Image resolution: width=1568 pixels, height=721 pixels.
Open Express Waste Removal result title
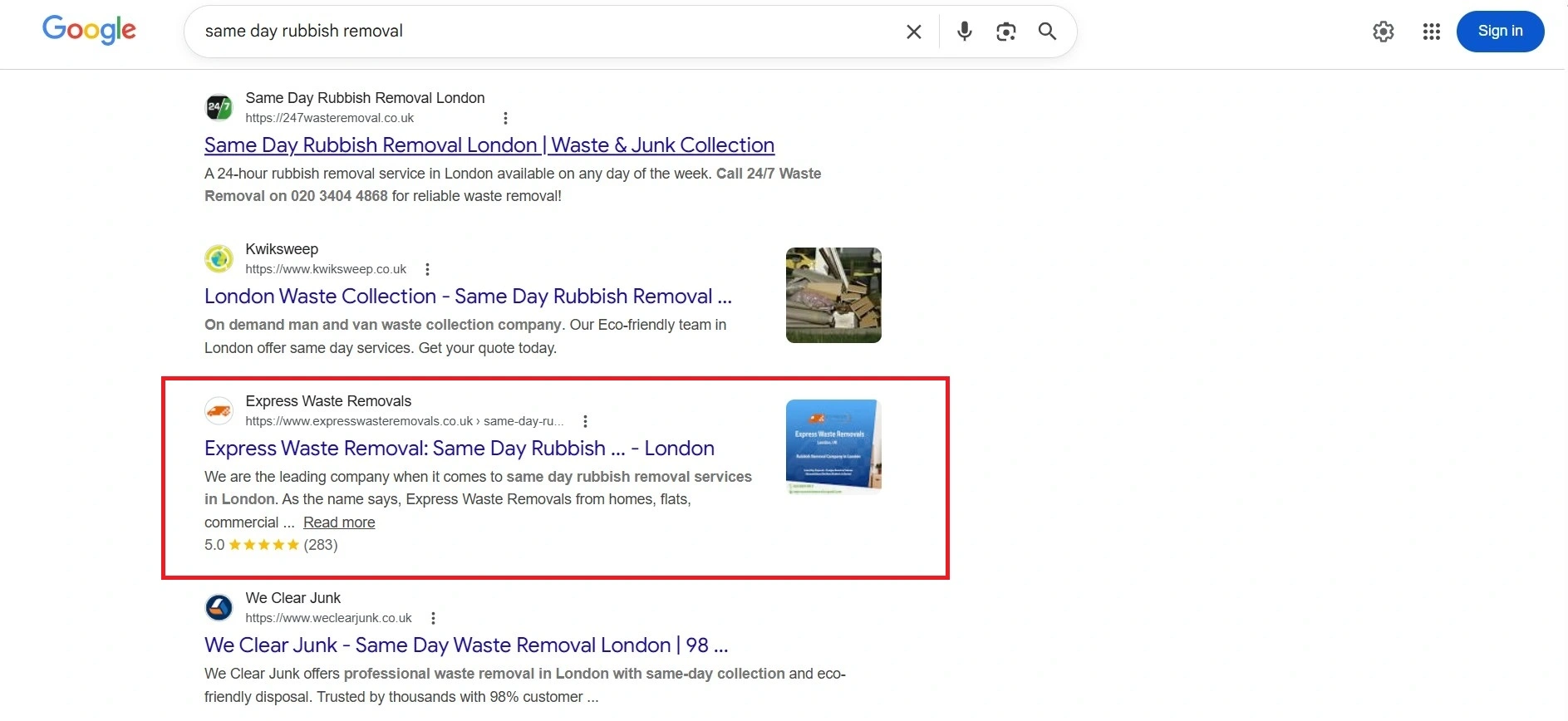coord(460,449)
